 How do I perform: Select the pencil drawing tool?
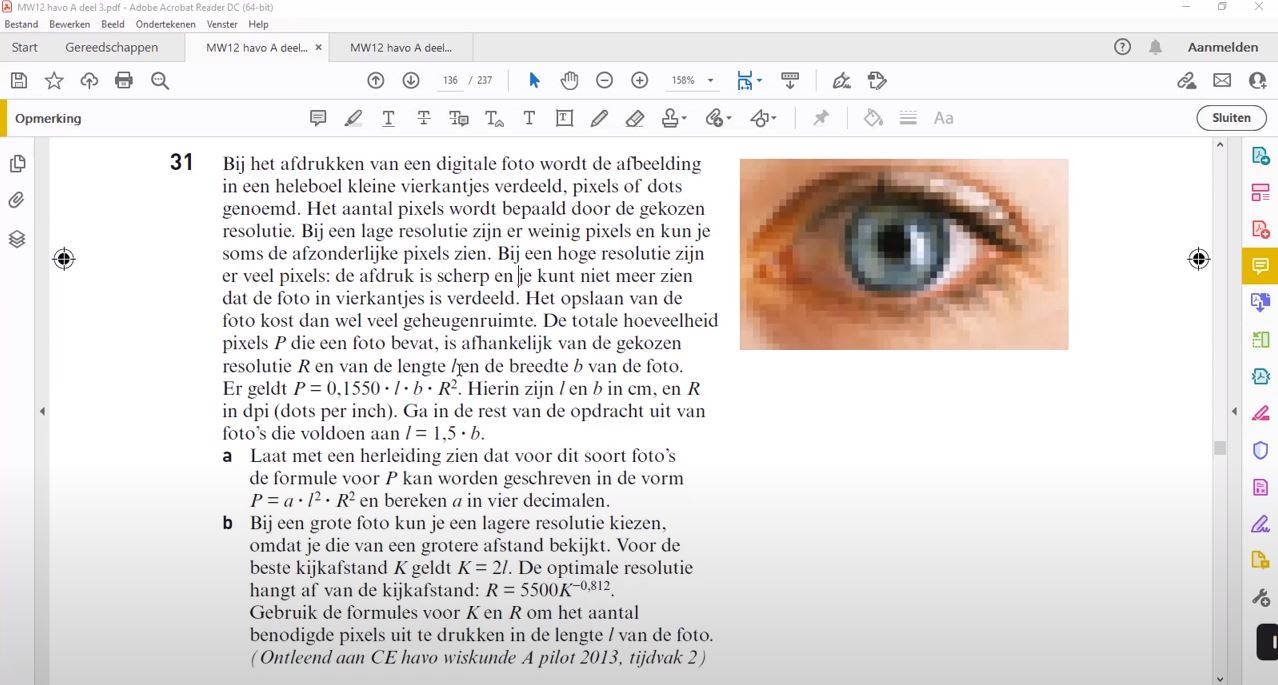(599, 118)
